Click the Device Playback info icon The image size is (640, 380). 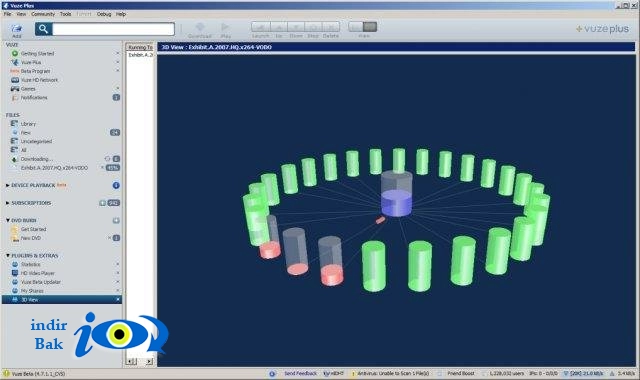[x=116, y=185]
